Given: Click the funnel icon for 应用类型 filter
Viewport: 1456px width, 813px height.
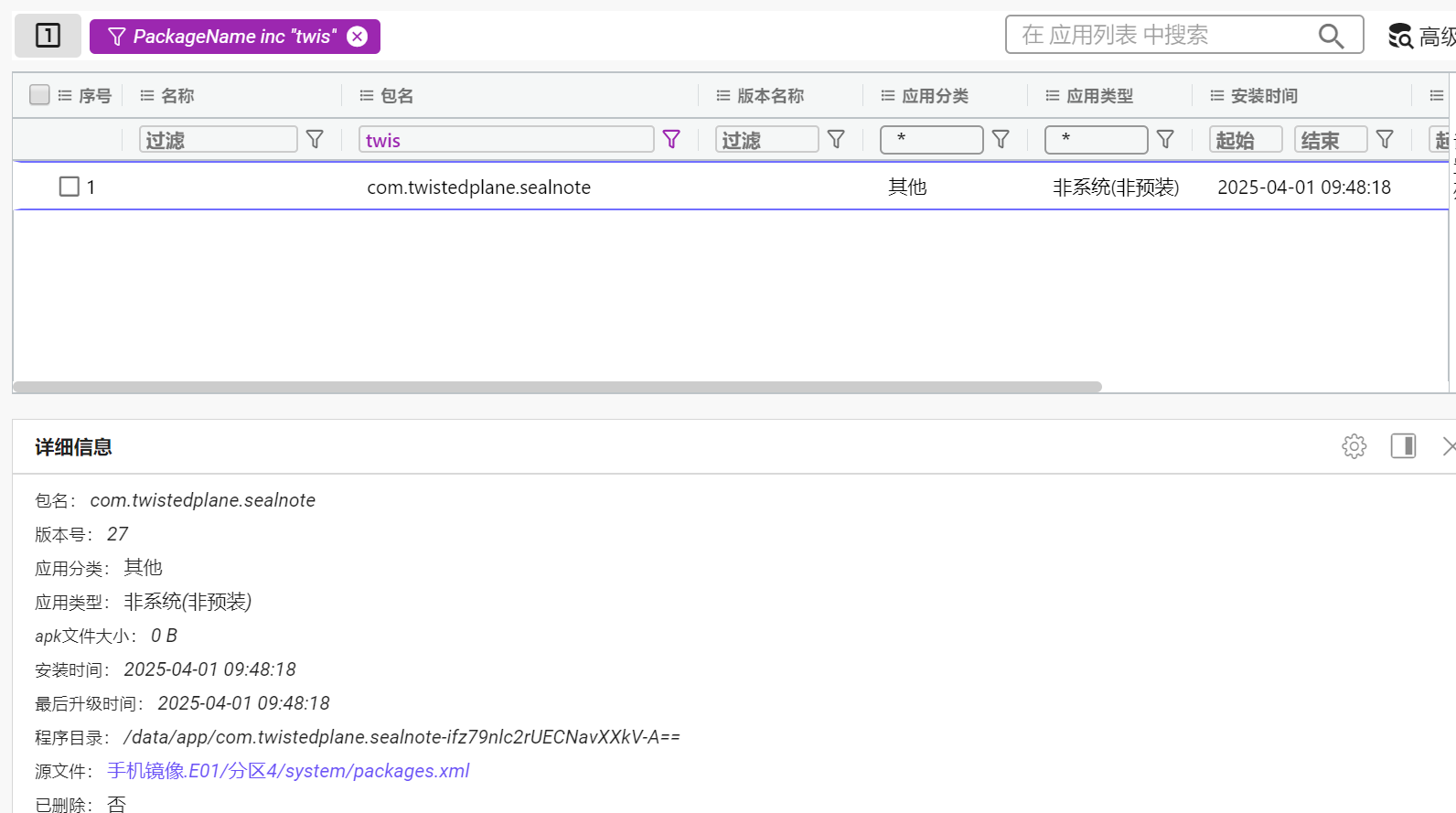Looking at the screenshot, I should coord(1165,139).
